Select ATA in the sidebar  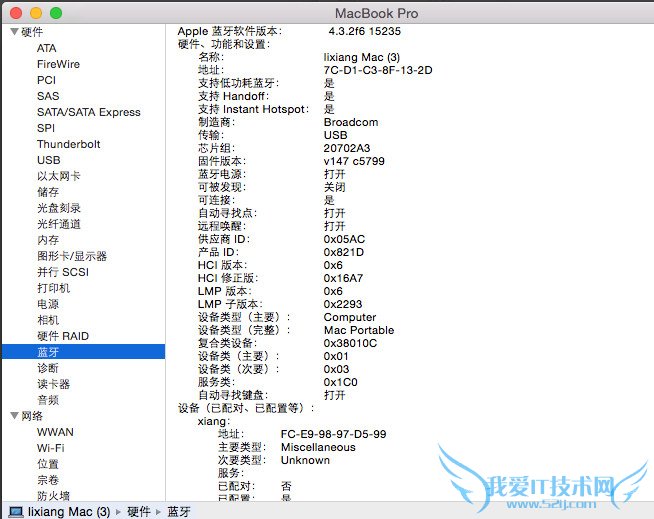(46, 48)
